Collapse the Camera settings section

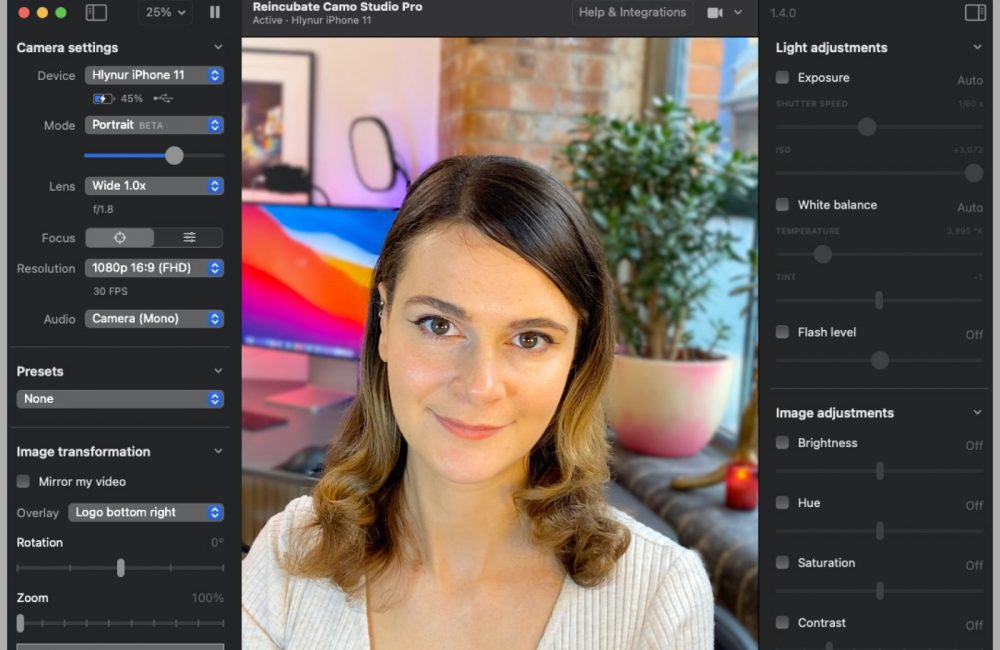coord(218,48)
